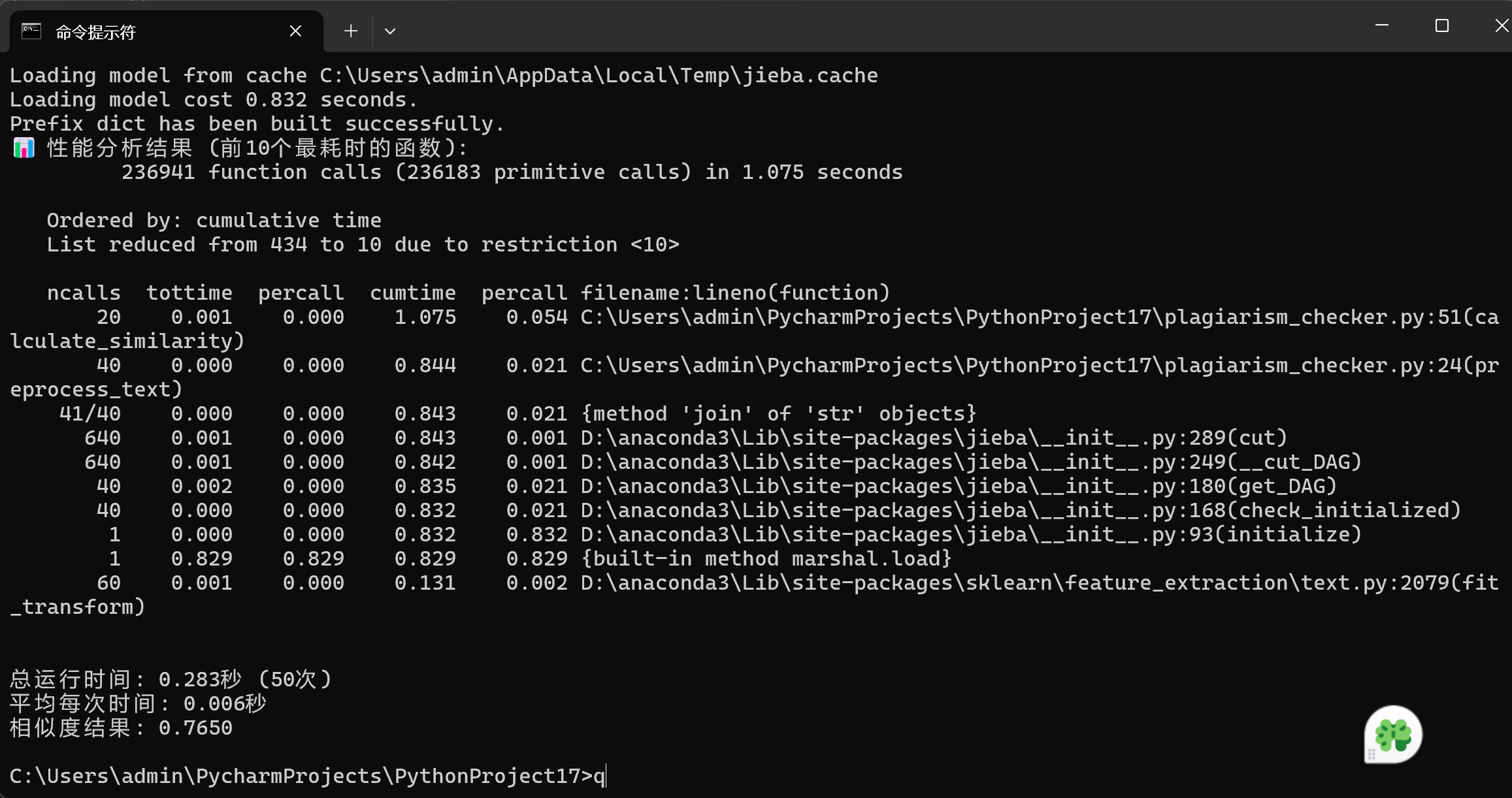
Task: Click the 相似度结果 0.7650 output line
Action: tap(121, 728)
